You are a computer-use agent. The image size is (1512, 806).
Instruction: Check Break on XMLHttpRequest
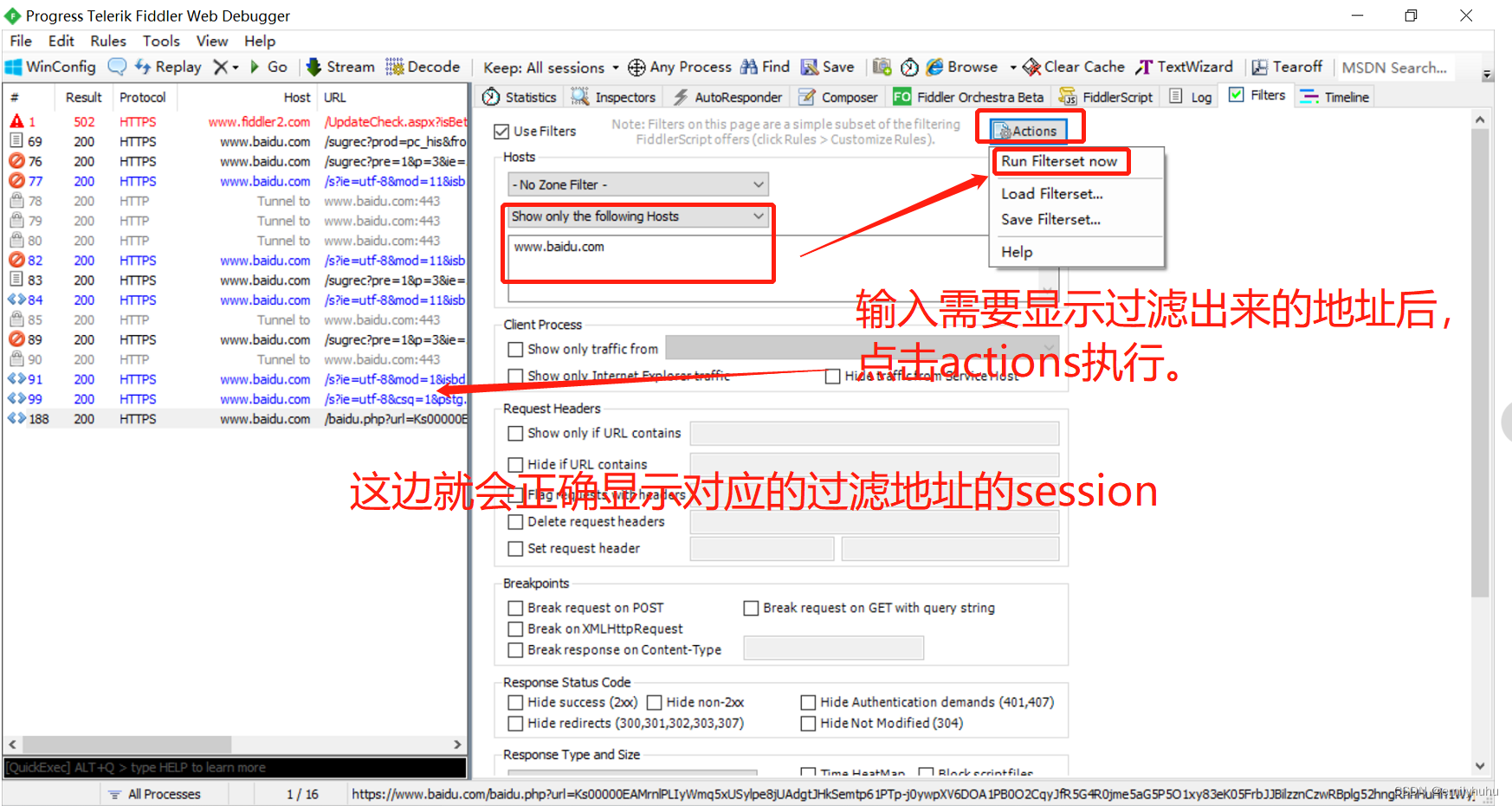coord(515,629)
